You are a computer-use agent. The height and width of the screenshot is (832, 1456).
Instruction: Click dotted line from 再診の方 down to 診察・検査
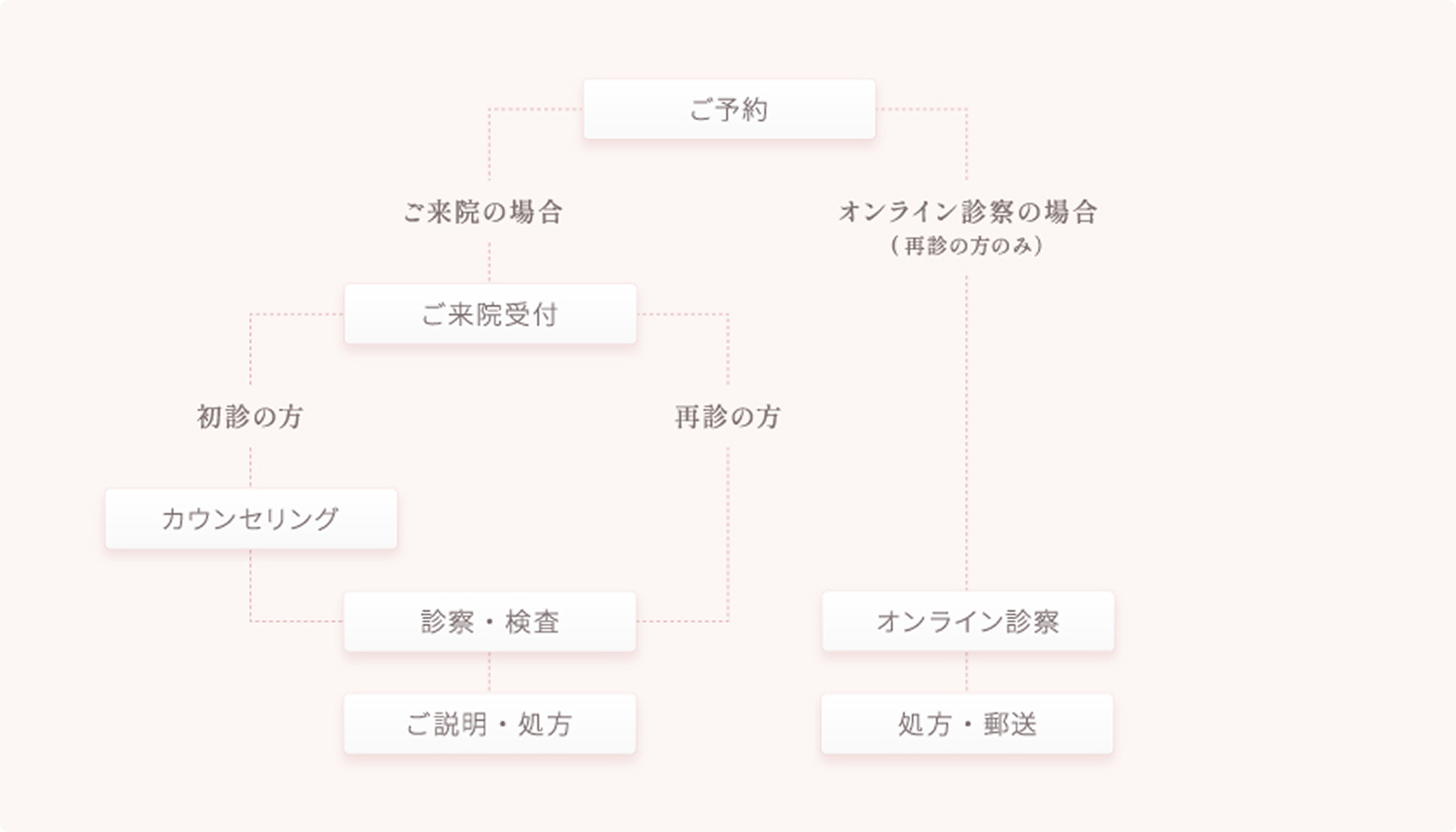[728, 537]
